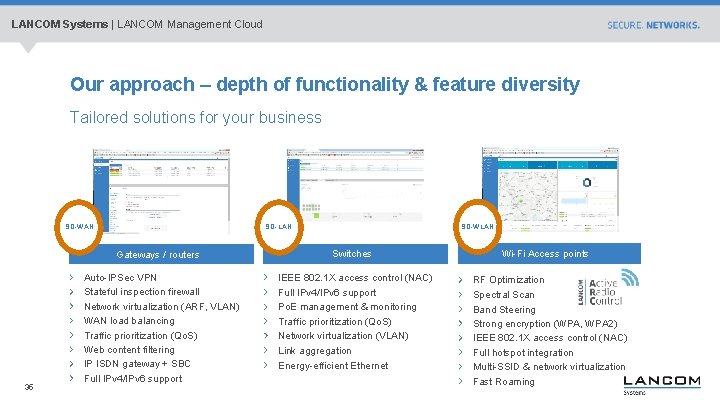This screenshot has width=720, height=405.
Task: Click 'RF Optimization' bullet
Action: tap(508, 280)
